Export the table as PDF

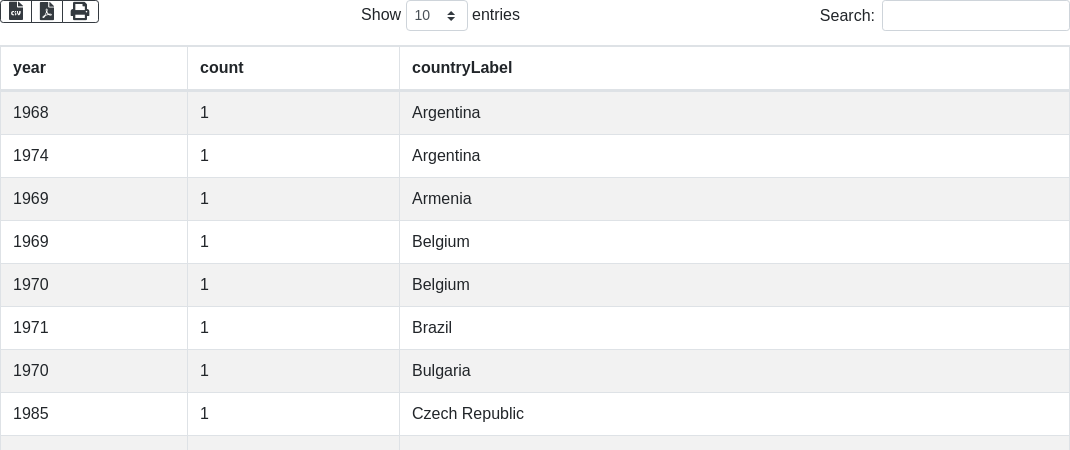pos(47,11)
